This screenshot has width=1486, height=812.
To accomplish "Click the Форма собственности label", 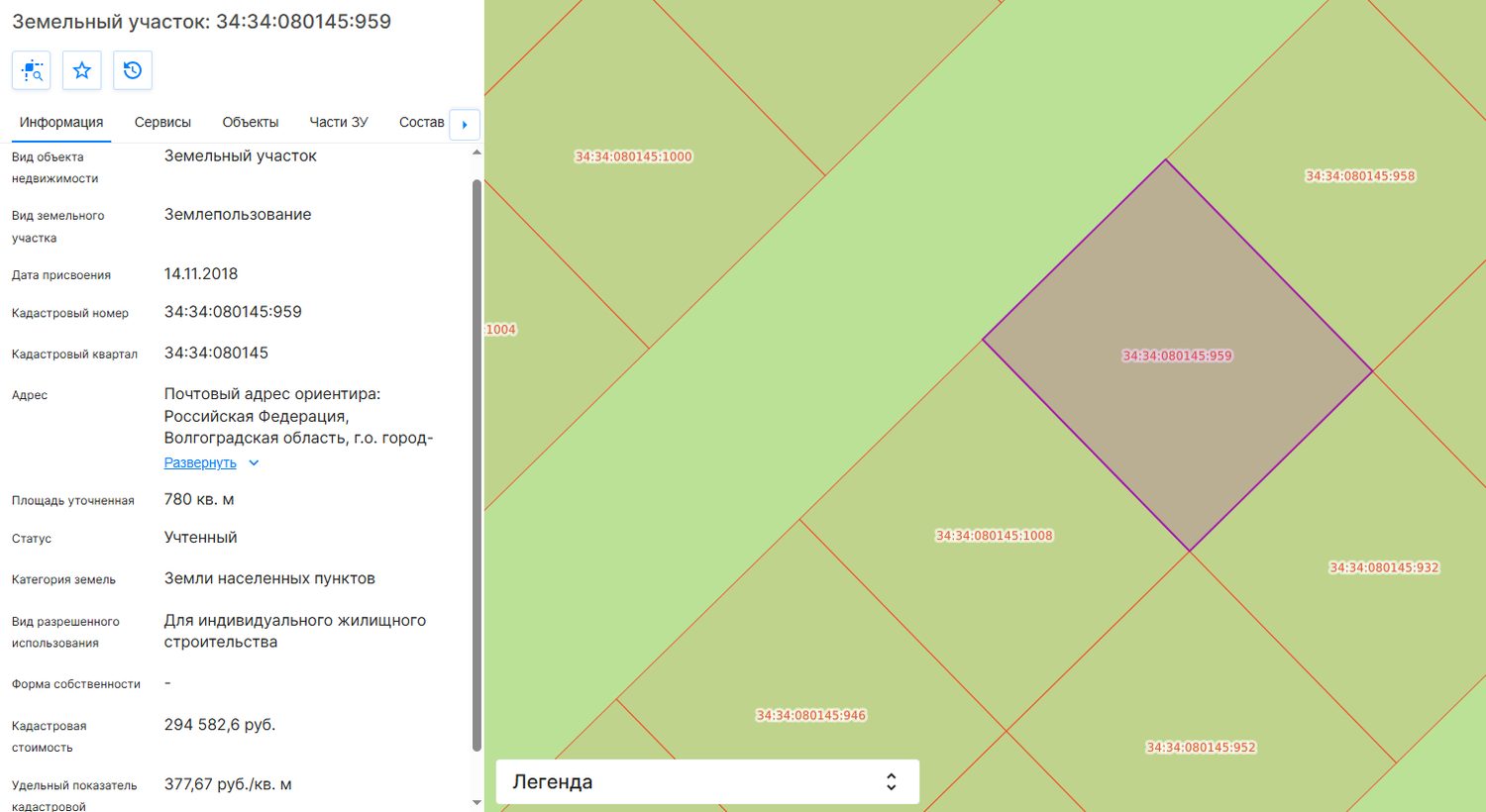I will coord(76,684).
